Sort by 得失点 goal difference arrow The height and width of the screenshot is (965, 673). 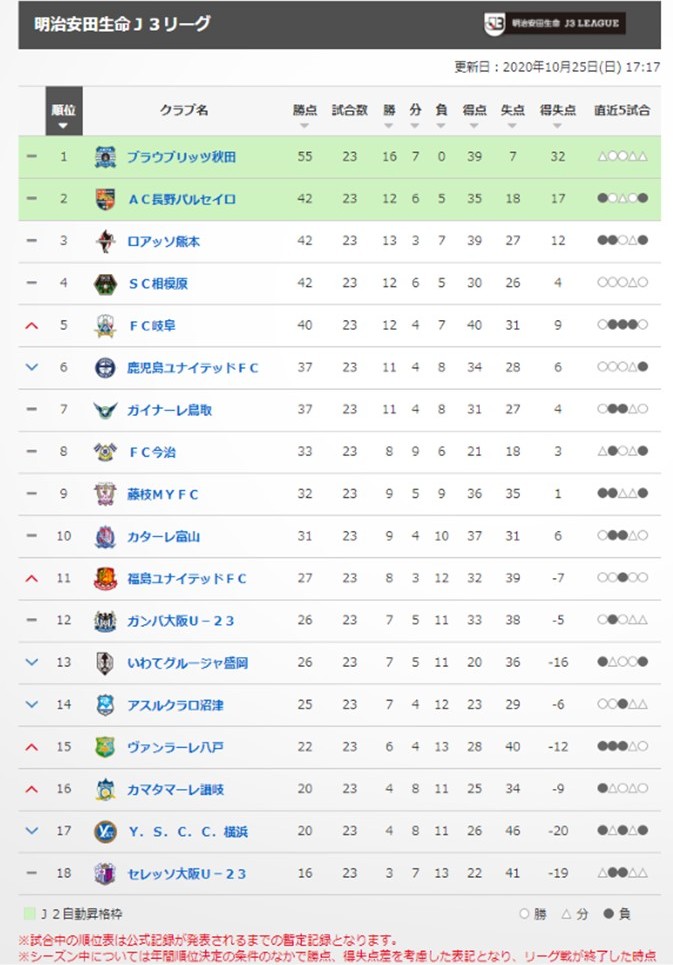tap(557, 126)
